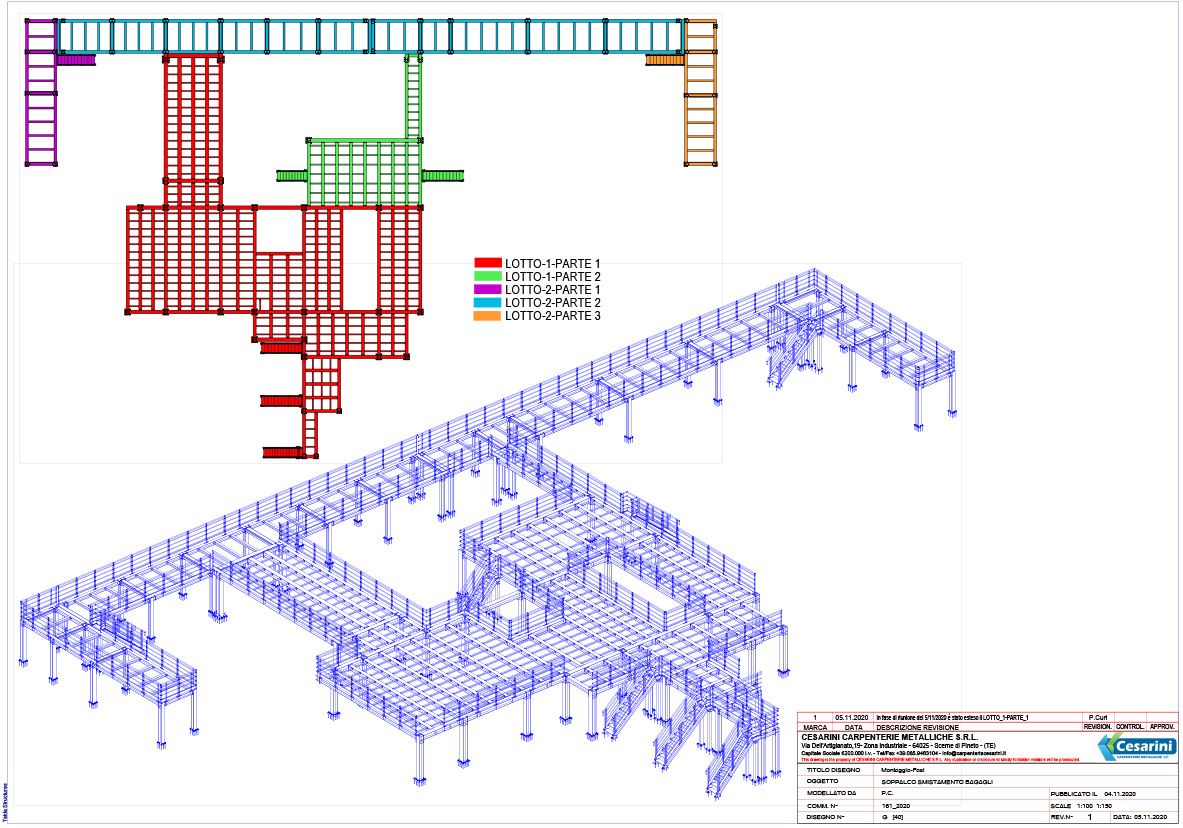Click the magenta LOTTO-2-PARTE 1 legend swatch

(x=487, y=289)
